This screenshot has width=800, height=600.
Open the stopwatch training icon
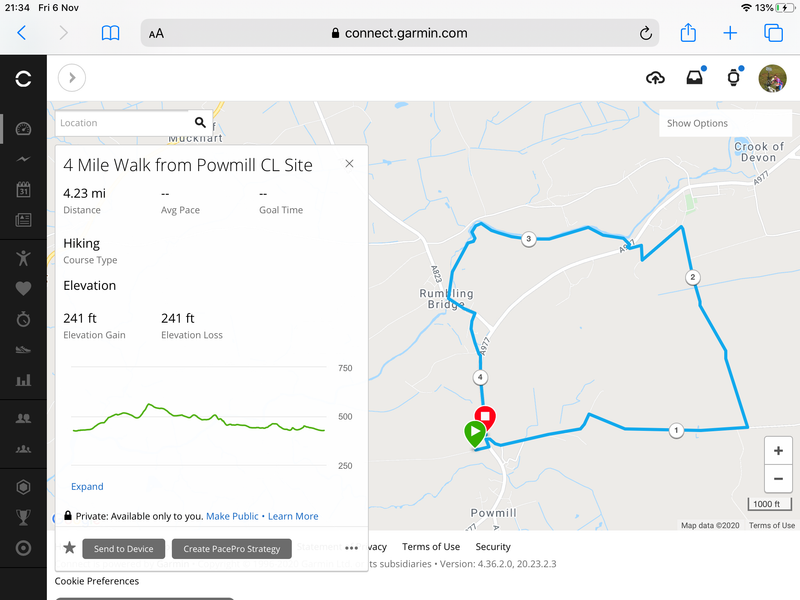23,319
